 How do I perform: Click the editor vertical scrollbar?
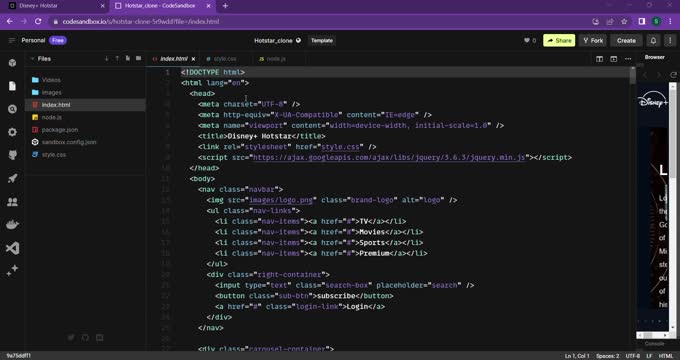pyautogui.click(x=633, y=76)
